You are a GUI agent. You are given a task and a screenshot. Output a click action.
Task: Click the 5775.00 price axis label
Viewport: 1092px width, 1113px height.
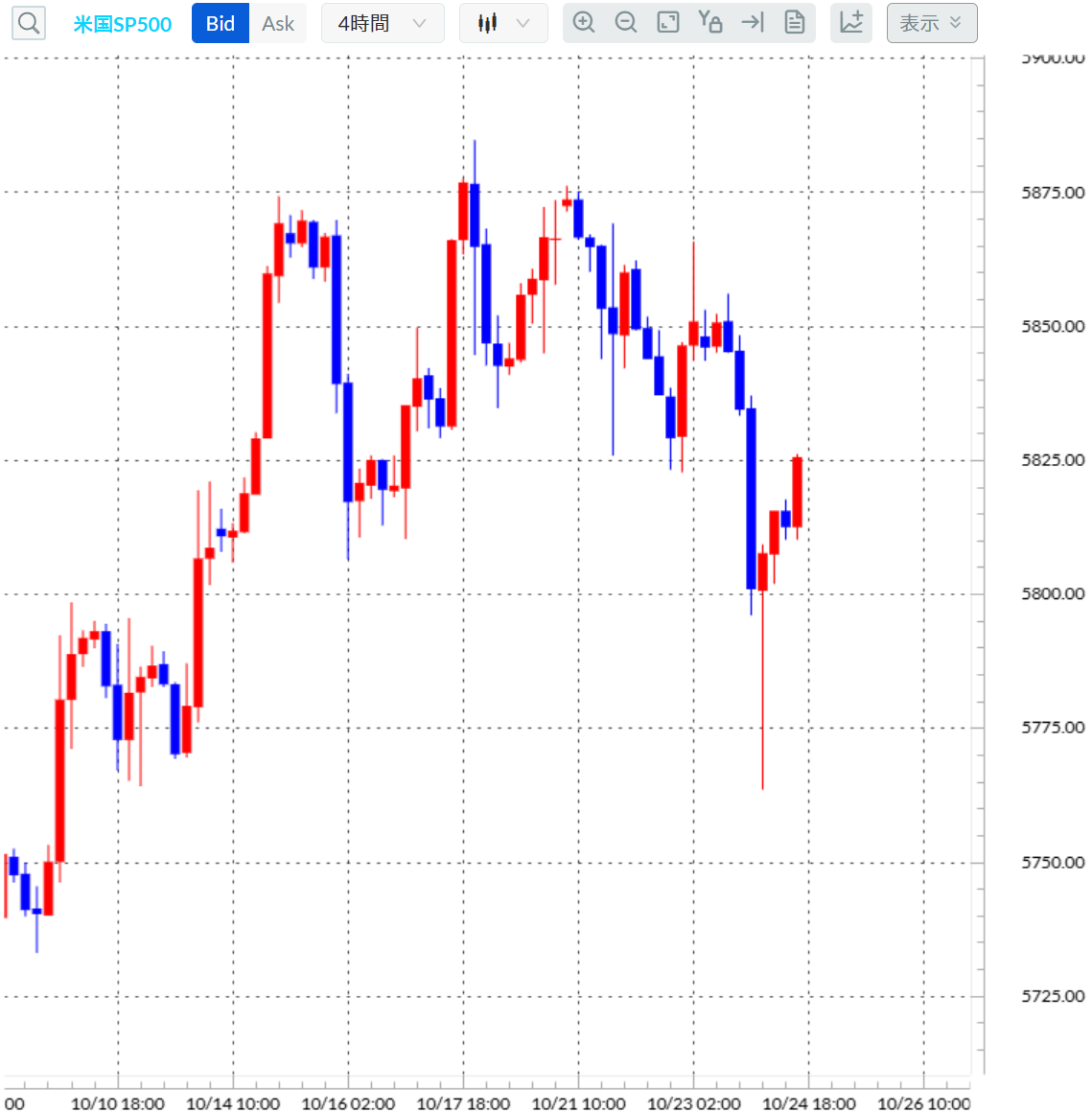tap(1053, 728)
